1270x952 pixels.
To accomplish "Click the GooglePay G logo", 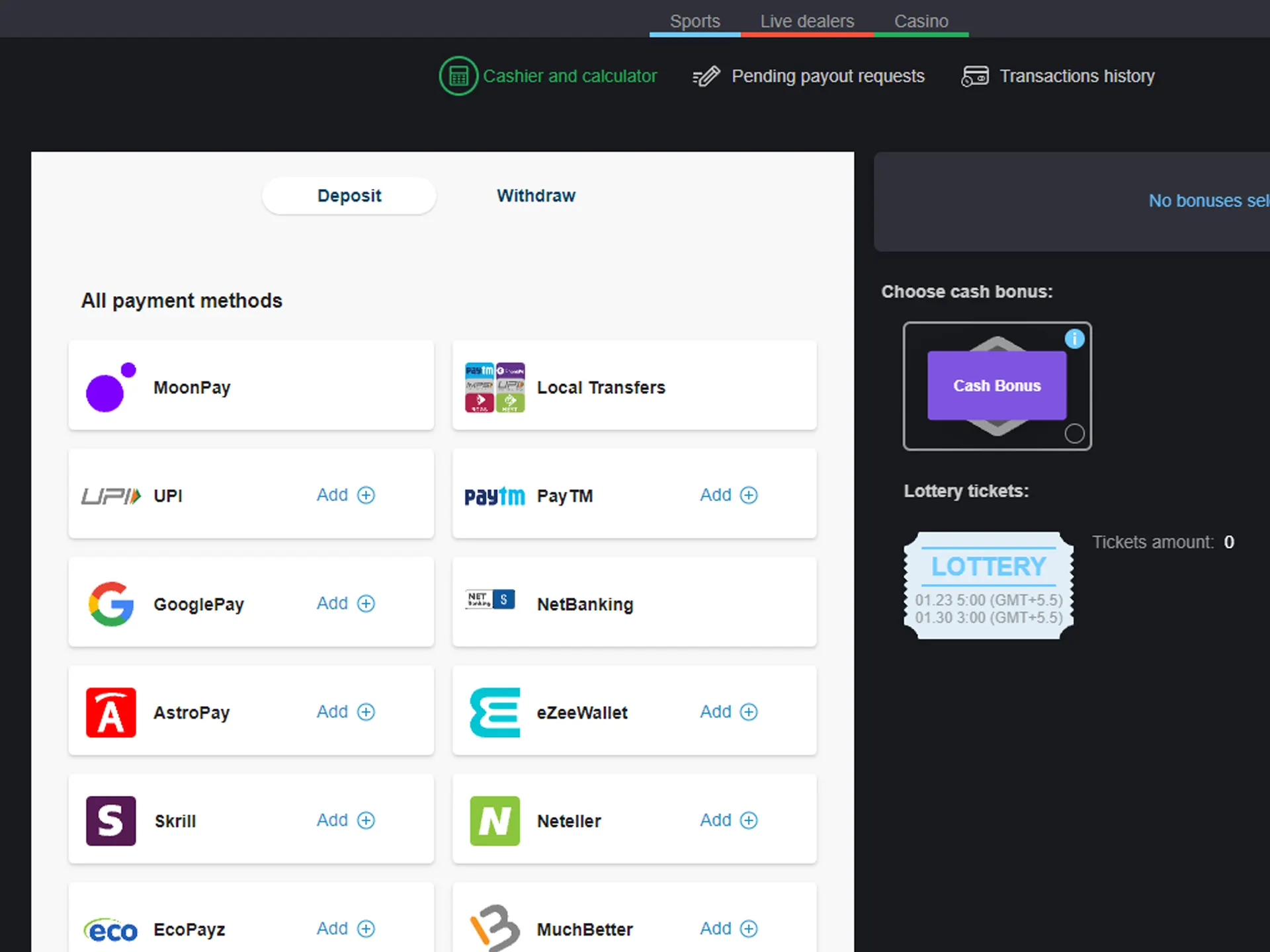I will tap(111, 604).
